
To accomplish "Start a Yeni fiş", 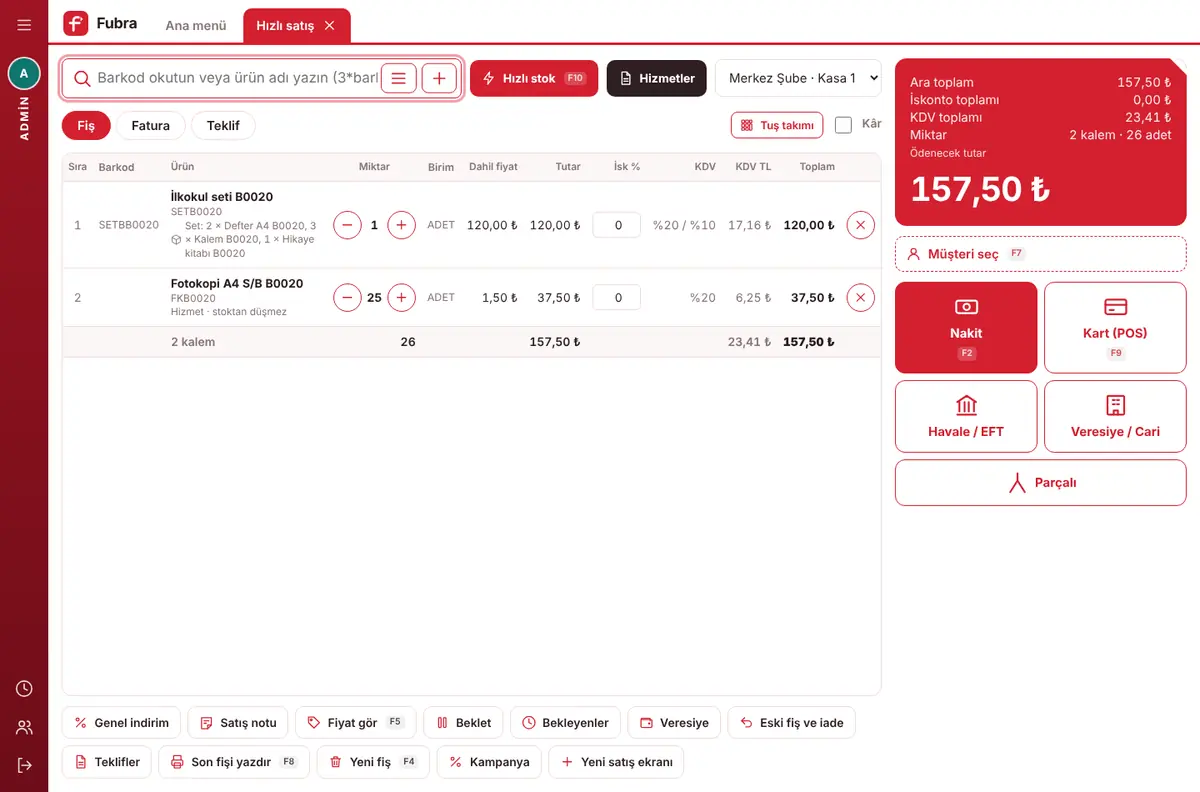I will coord(373,762).
